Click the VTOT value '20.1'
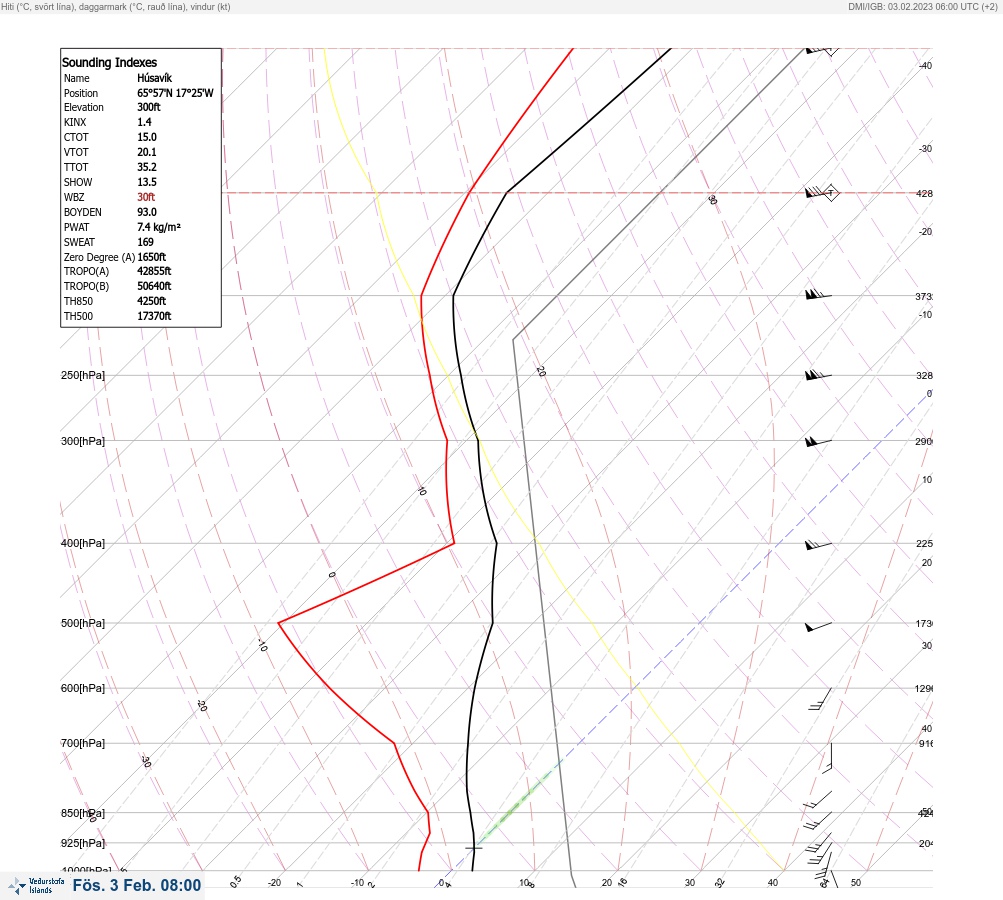The image size is (1003, 900). [x=146, y=152]
